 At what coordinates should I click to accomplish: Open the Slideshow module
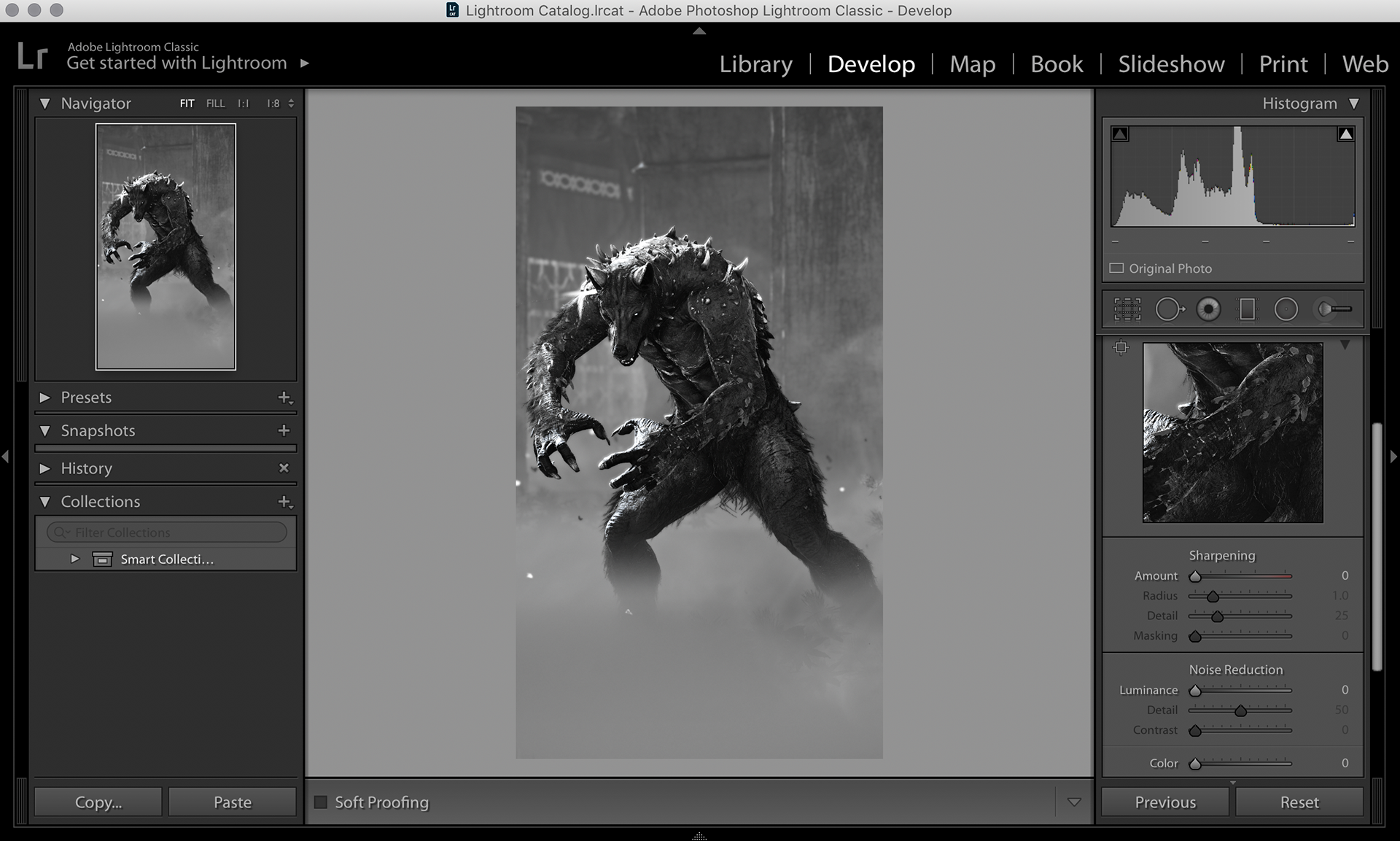point(1172,64)
